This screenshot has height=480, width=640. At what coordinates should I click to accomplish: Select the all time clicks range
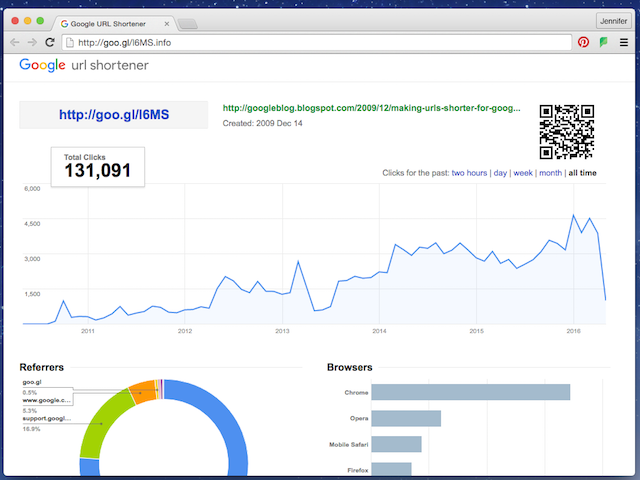pyautogui.click(x=582, y=173)
